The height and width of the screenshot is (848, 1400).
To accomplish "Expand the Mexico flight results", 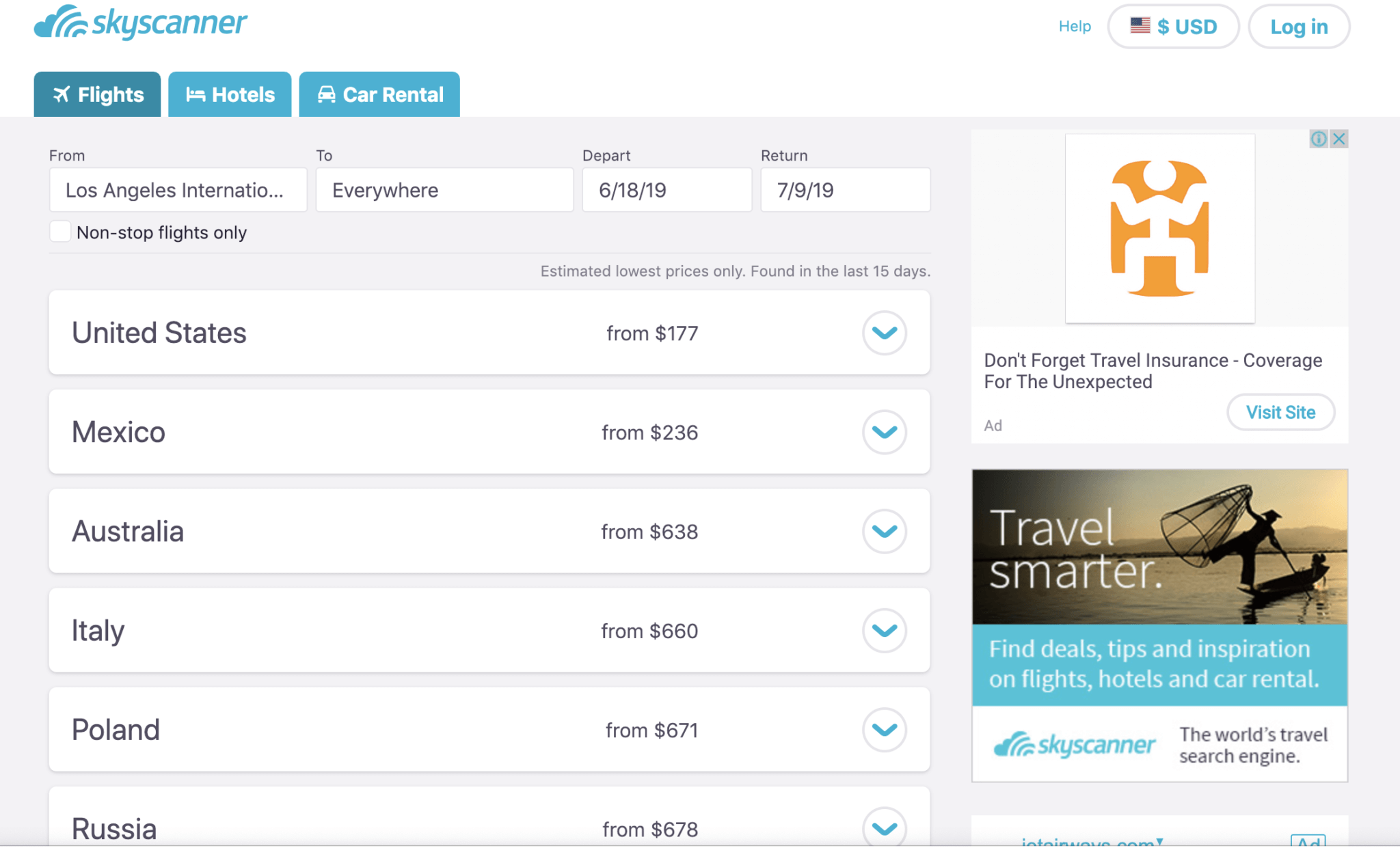I will pyautogui.click(x=885, y=432).
